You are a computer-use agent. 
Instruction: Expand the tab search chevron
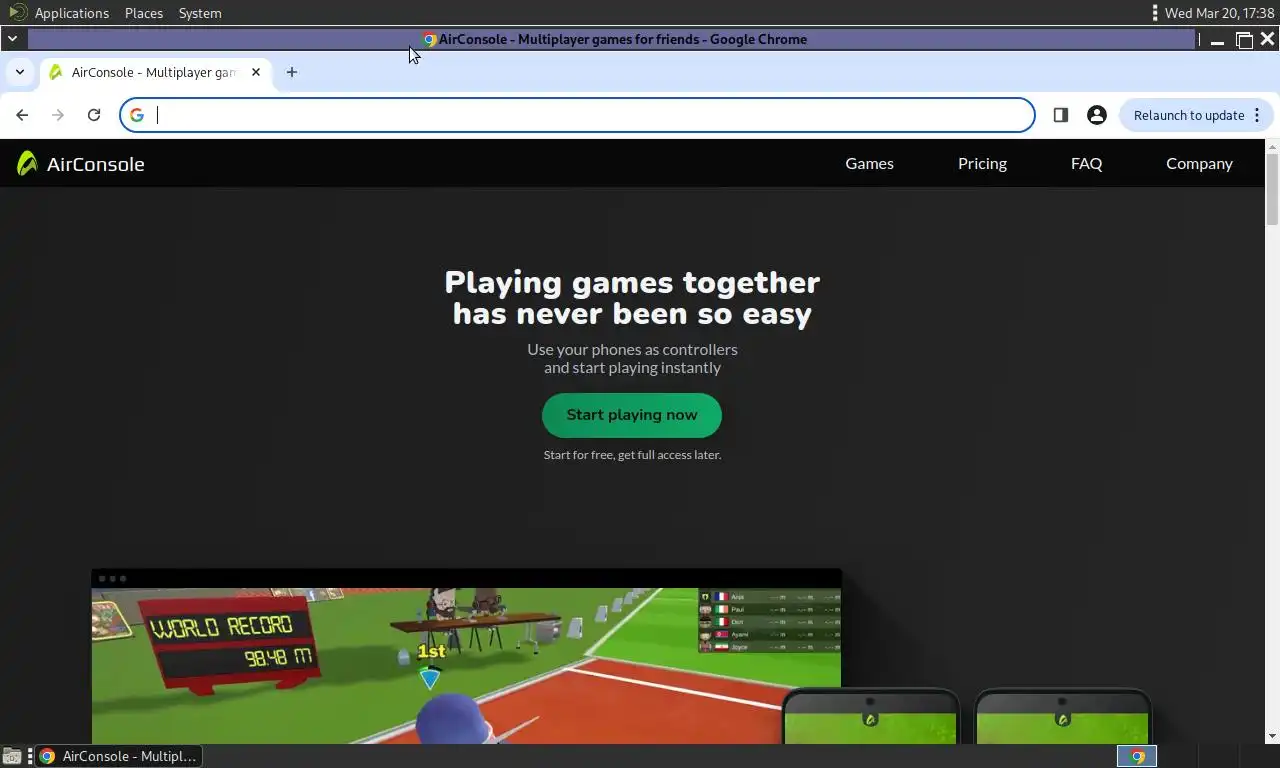pyautogui.click(x=20, y=72)
